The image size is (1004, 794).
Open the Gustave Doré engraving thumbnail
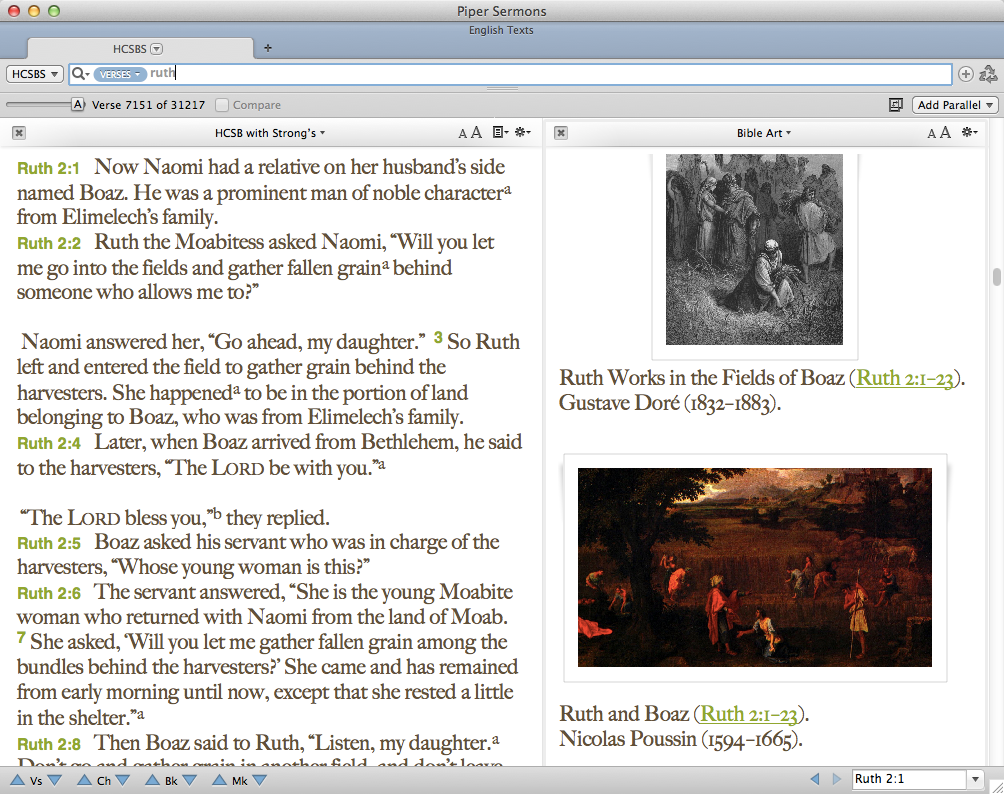click(x=754, y=249)
